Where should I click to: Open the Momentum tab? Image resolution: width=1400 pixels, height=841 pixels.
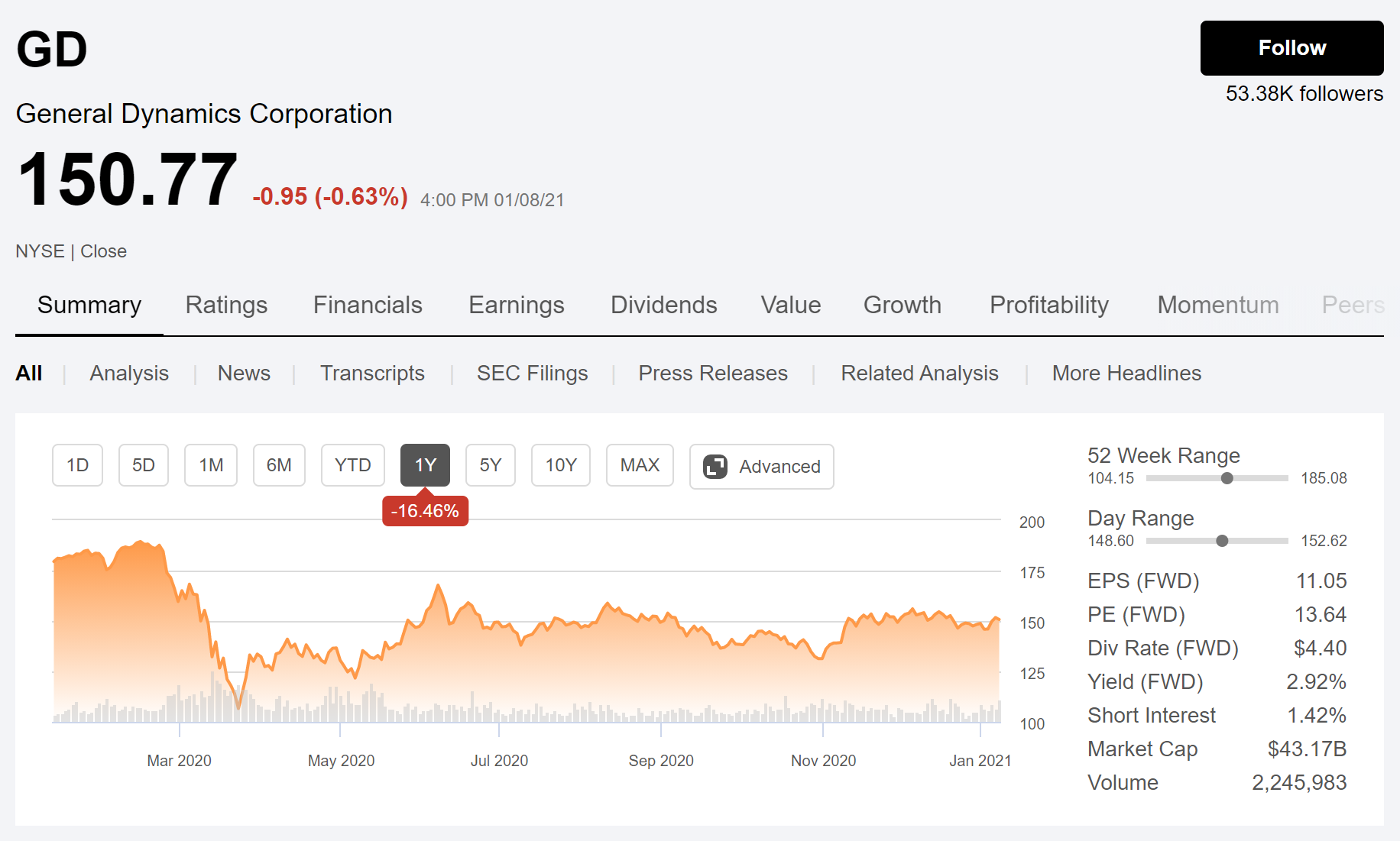point(1218,305)
